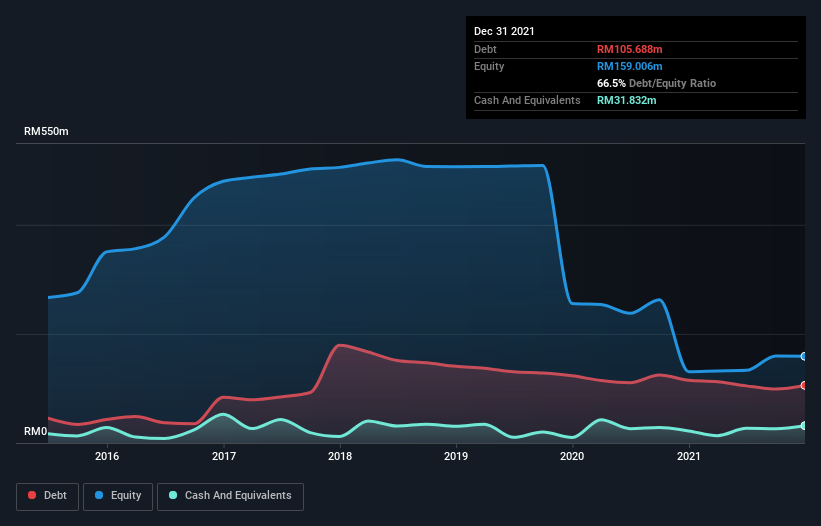Click the 2021 x-axis label
This screenshot has width=821, height=526.
point(689,456)
